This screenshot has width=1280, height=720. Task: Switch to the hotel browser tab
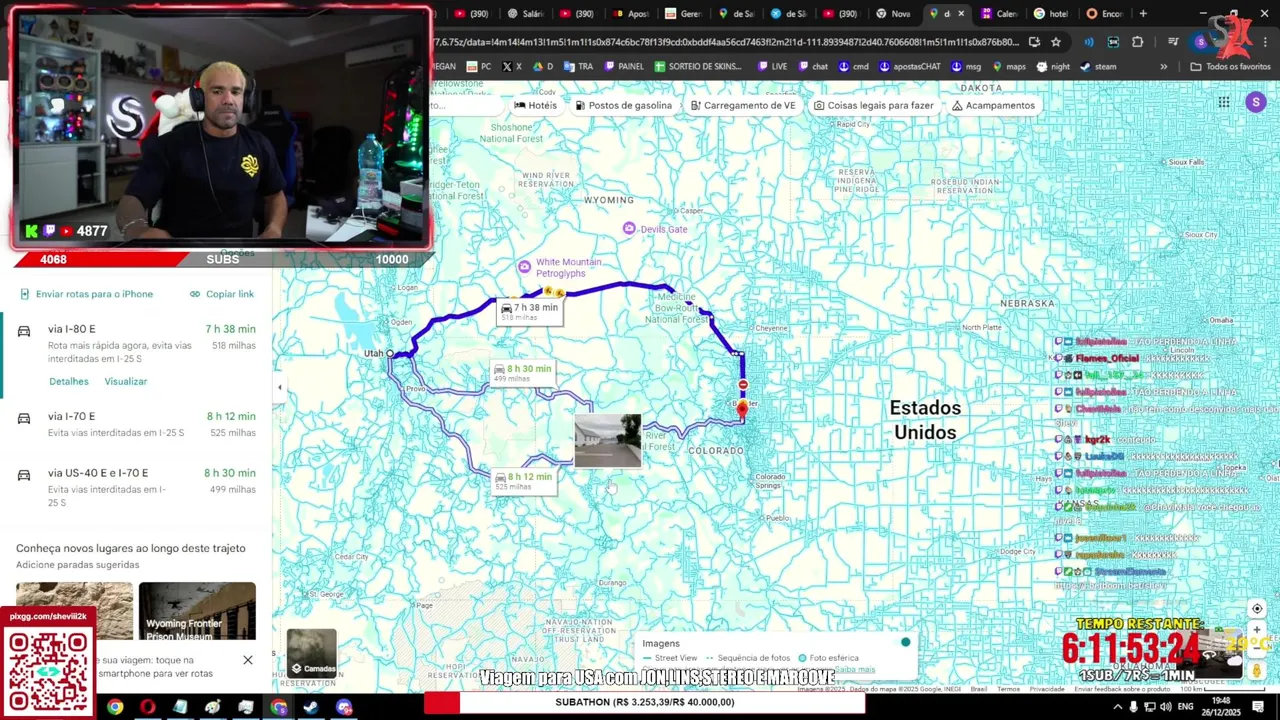coord(1051,14)
